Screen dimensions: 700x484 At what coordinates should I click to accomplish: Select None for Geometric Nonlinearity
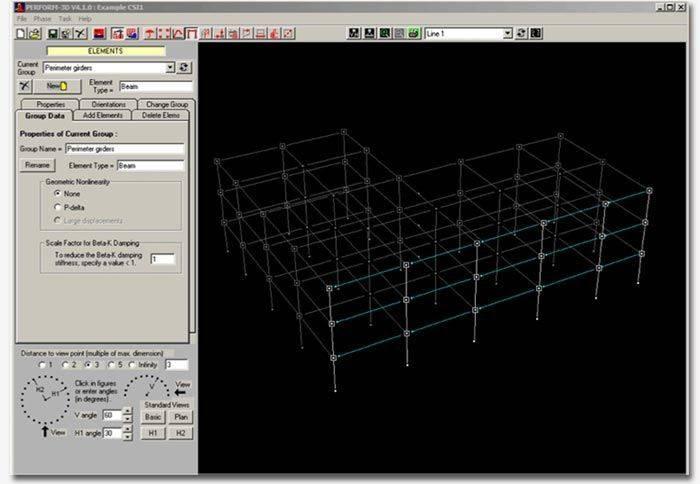click(x=58, y=193)
